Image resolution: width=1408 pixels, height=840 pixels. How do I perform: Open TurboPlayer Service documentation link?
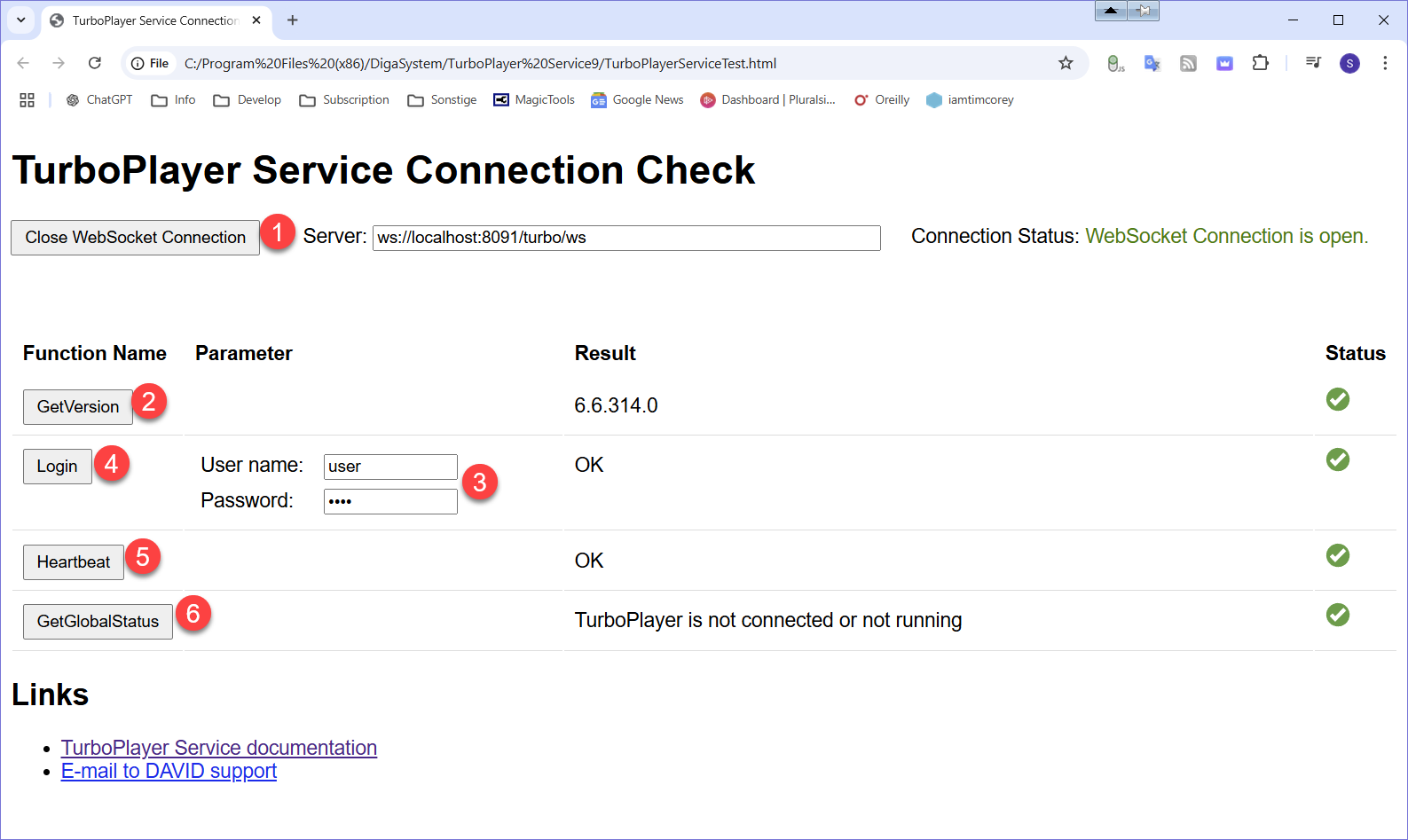tap(219, 748)
